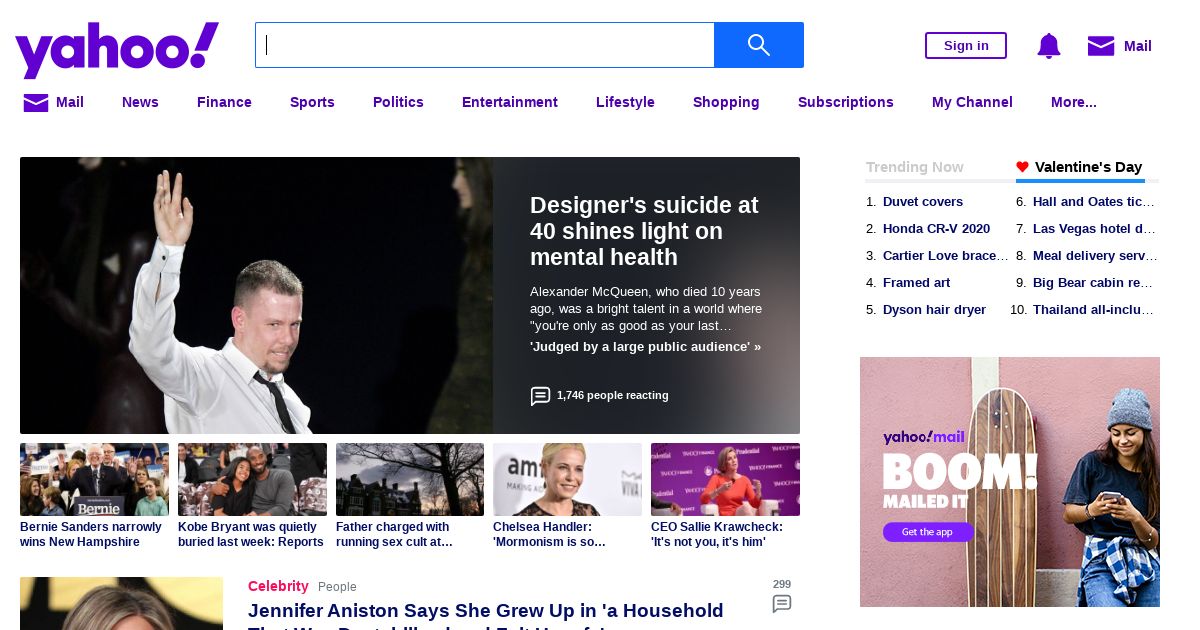This screenshot has height=630, width=1200.
Task: Open the Chelsea Handler thumbnail
Action: (567, 480)
